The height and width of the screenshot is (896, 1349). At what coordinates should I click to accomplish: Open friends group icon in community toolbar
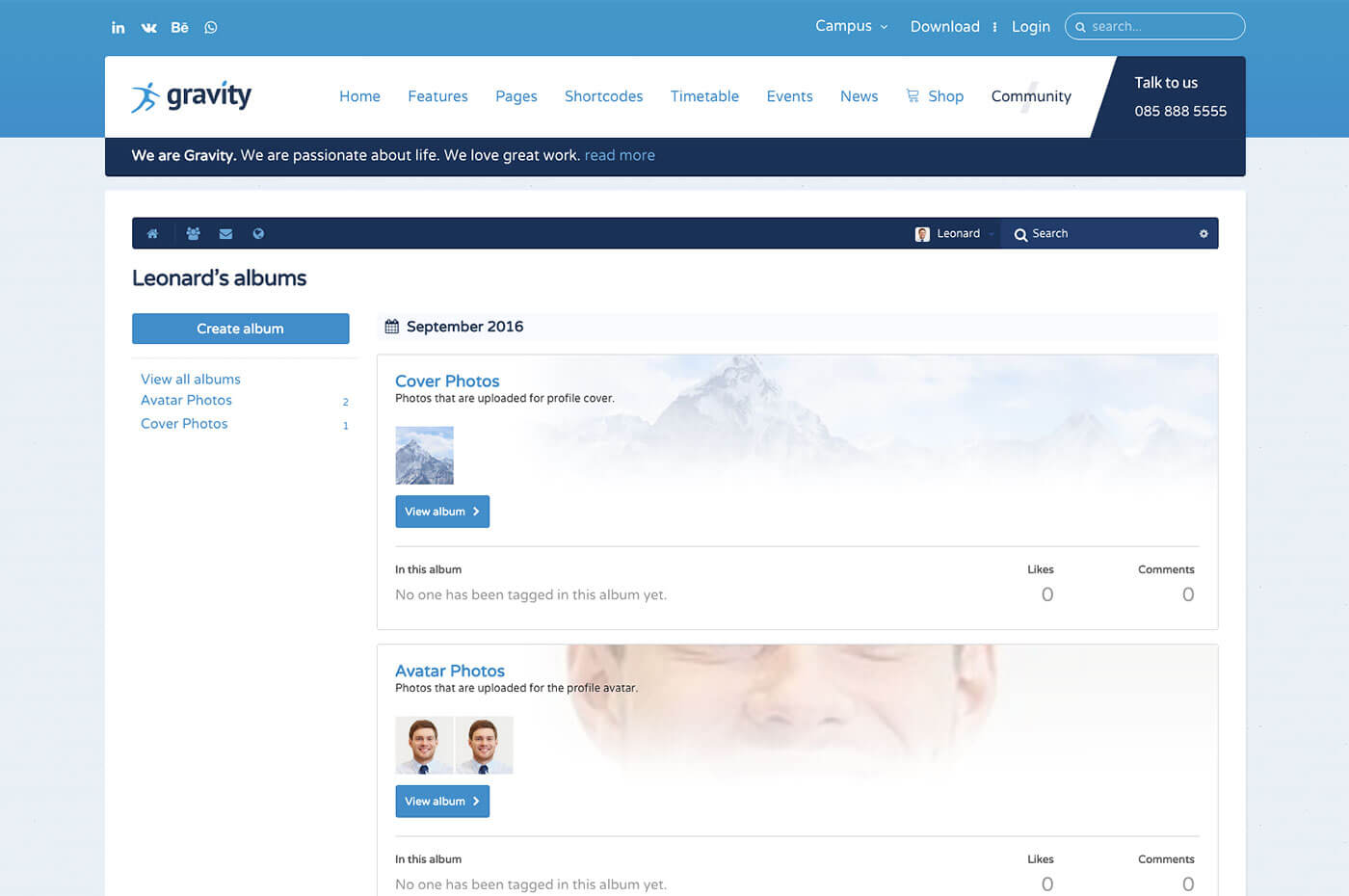coord(193,233)
